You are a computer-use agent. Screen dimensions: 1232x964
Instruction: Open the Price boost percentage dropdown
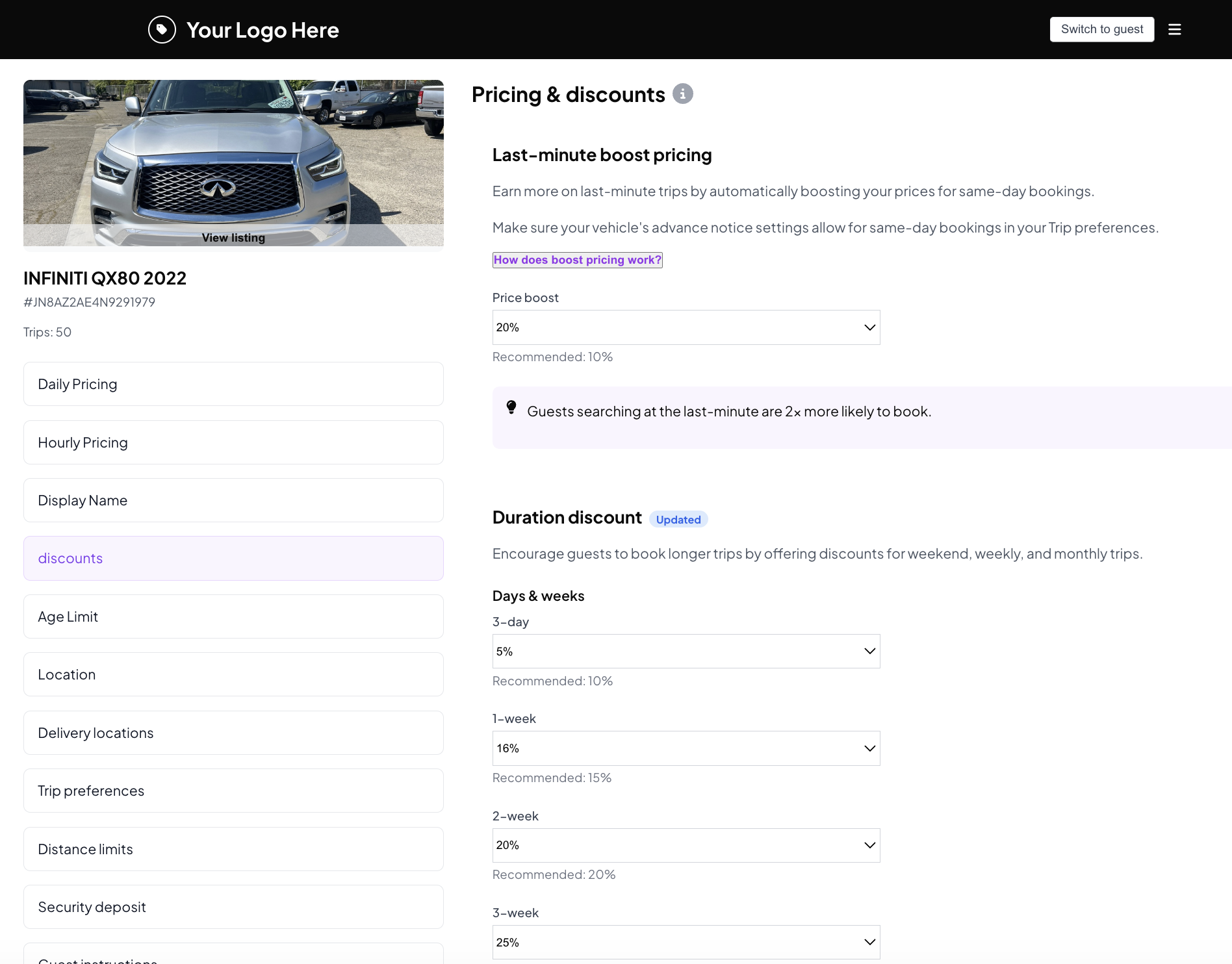(686, 327)
